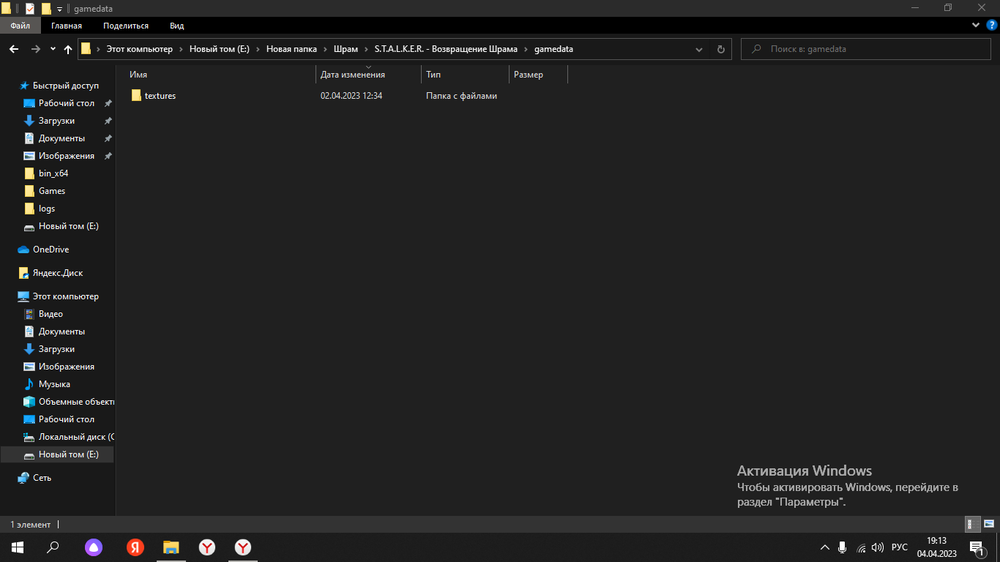Go forward in folder history
The image size is (1000, 562).
pyautogui.click(x=36, y=49)
